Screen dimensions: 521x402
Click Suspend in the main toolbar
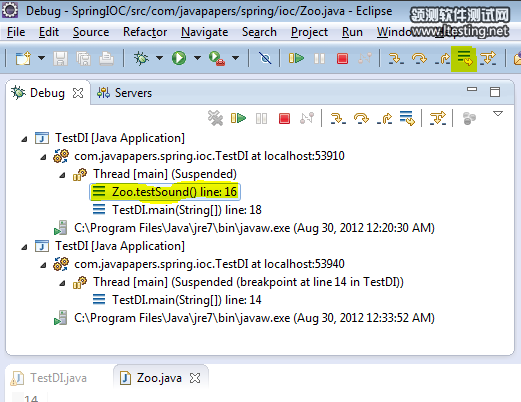click(319, 59)
